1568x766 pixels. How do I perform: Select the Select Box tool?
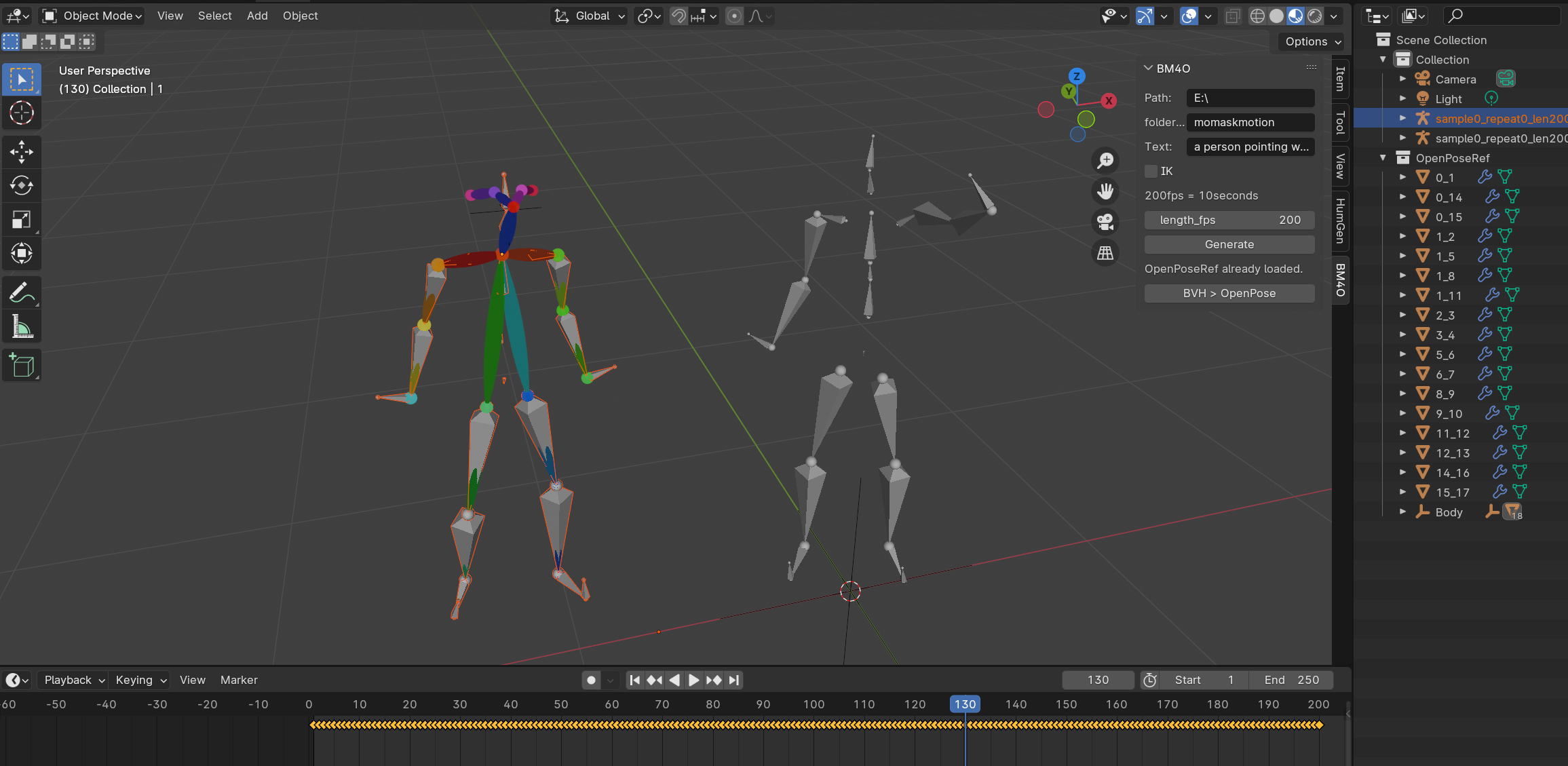(22, 80)
